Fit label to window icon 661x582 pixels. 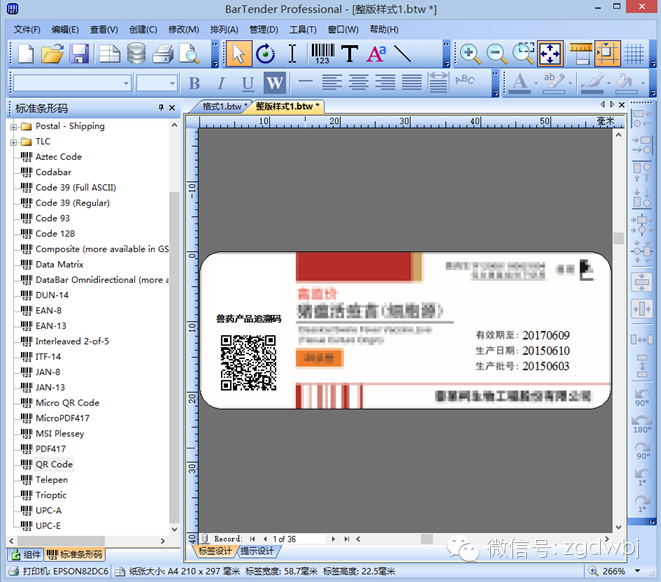[550, 54]
